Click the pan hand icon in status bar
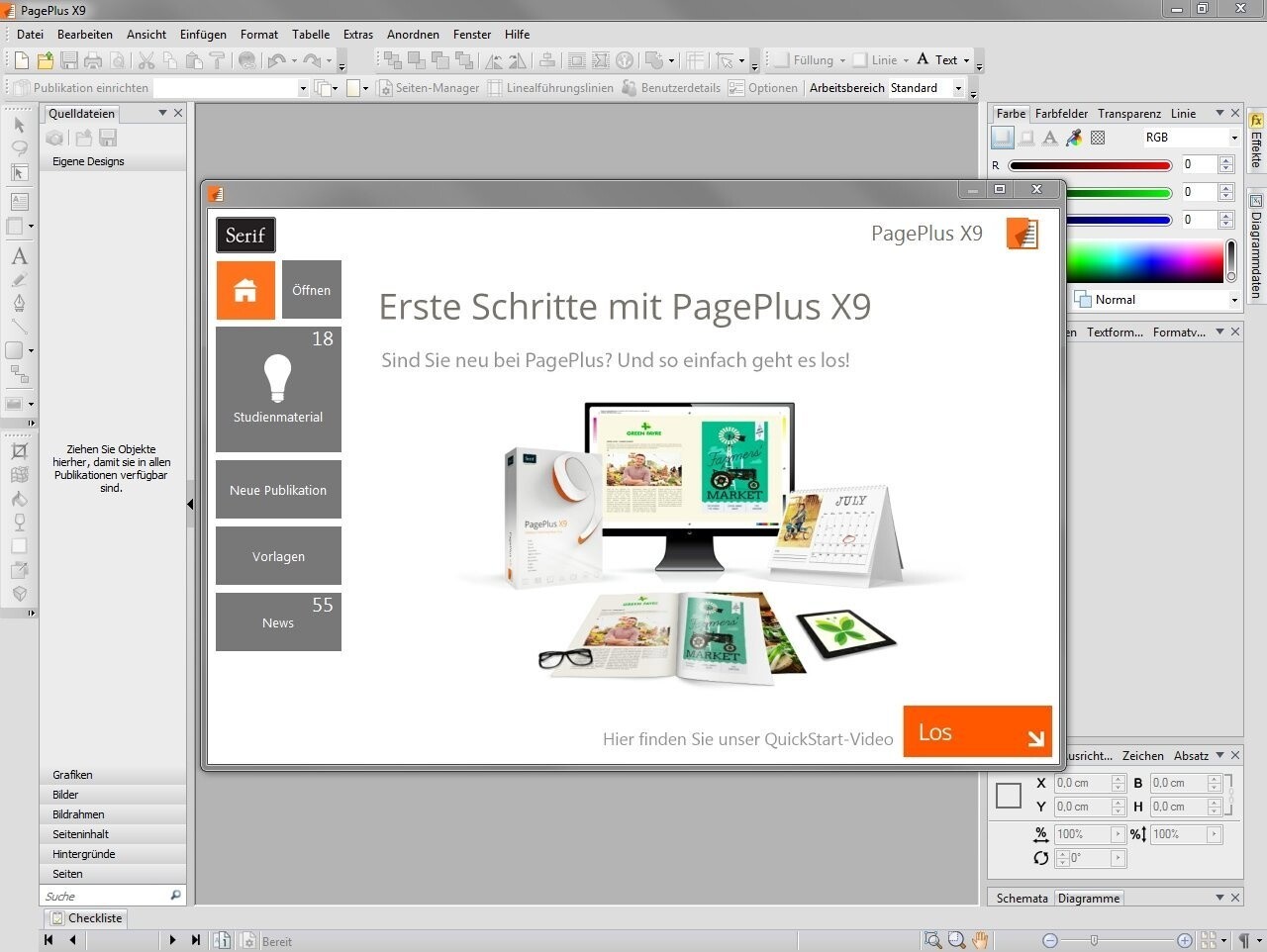The image size is (1267, 952). pos(980,940)
